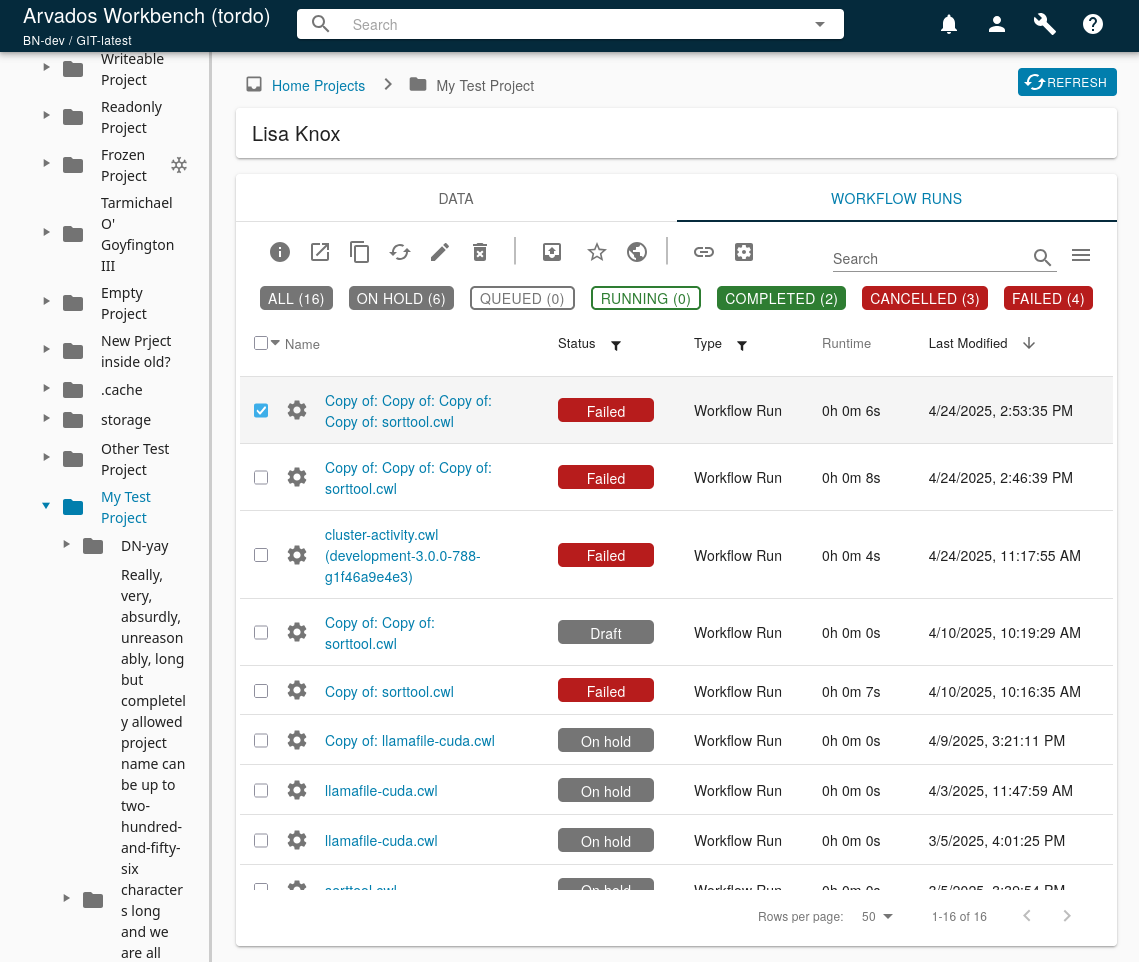The width and height of the screenshot is (1139, 962).
Task: Click the workflow runs Search field
Action: [x=931, y=259]
